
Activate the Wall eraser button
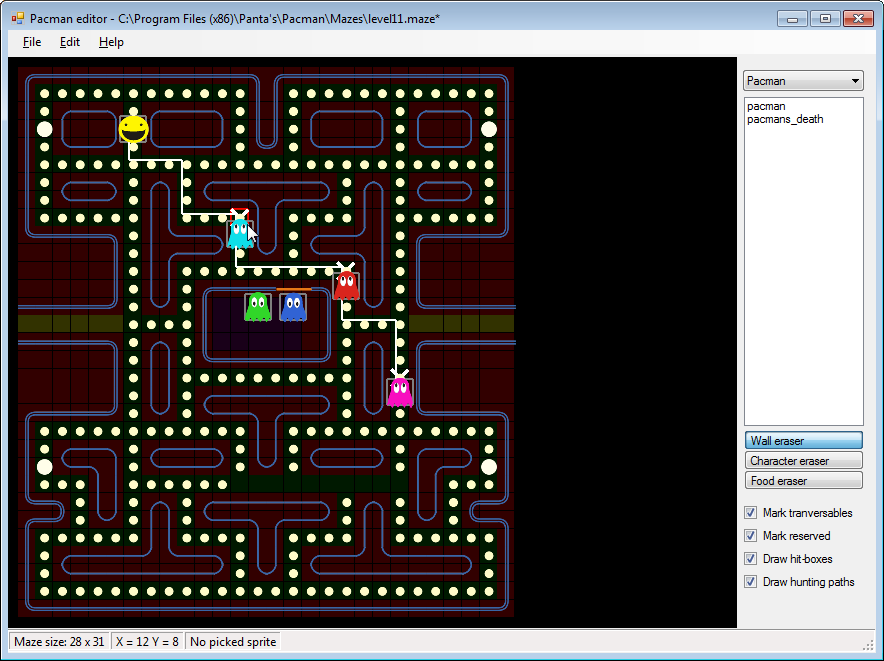coord(803,440)
